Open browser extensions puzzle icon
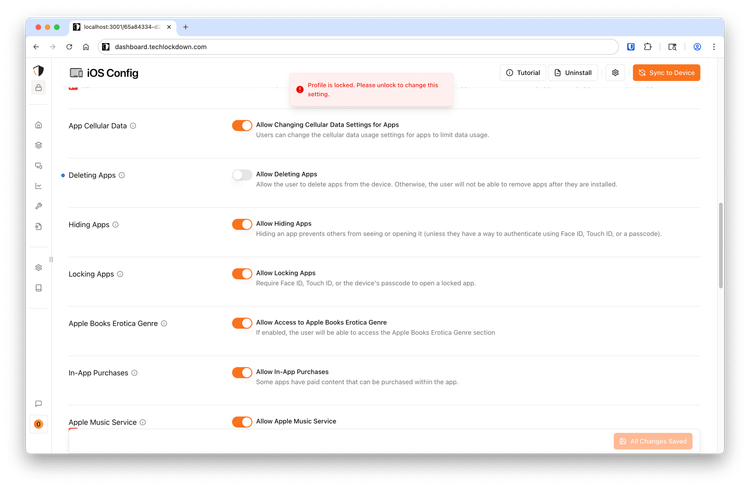Image resolution: width=750 pixels, height=488 pixels. pyautogui.click(x=648, y=47)
